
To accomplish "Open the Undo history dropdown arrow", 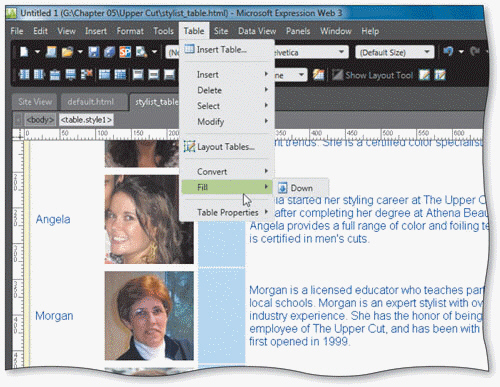I will (x=461, y=52).
